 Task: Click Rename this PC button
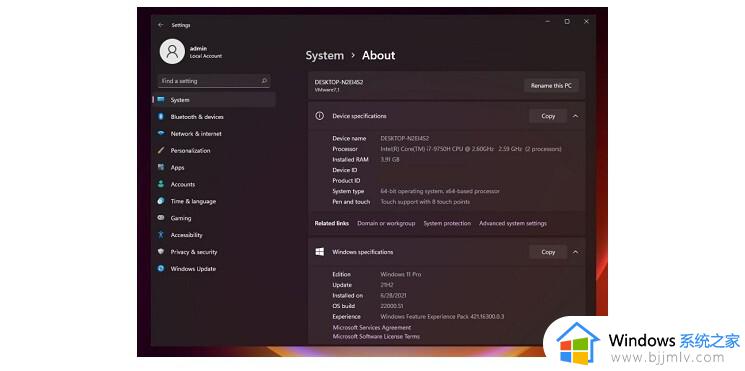pyautogui.click(x=551, y=86)
